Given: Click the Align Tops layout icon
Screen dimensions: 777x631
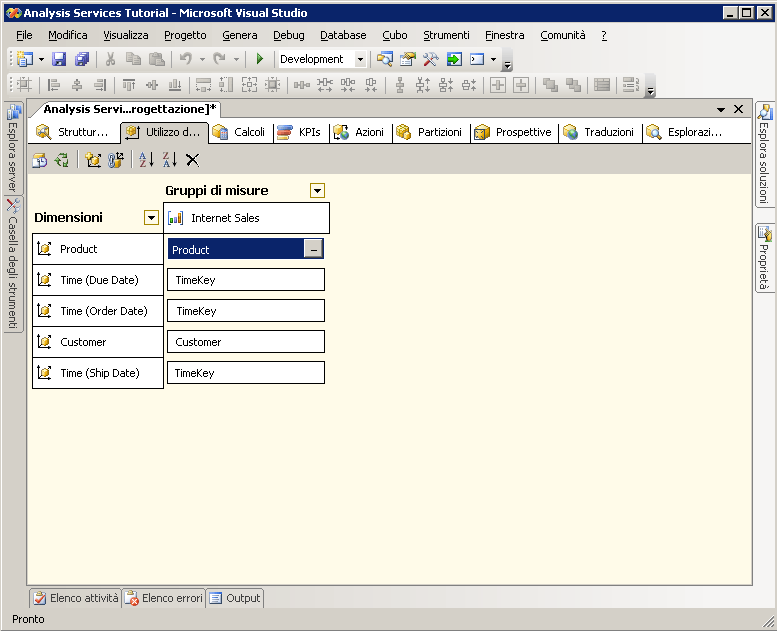Looking at the screenshot, I should [129, 85].
